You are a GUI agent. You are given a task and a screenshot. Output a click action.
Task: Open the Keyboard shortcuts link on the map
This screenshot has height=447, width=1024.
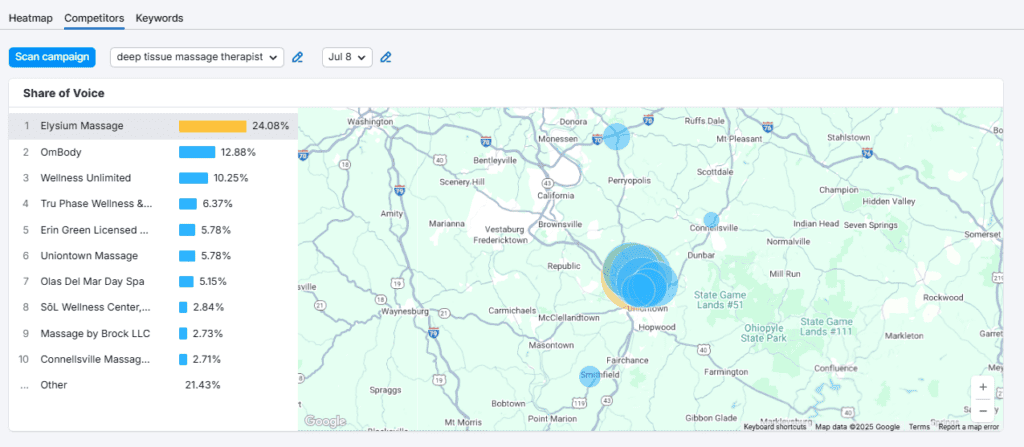click(x=775, y=427)
